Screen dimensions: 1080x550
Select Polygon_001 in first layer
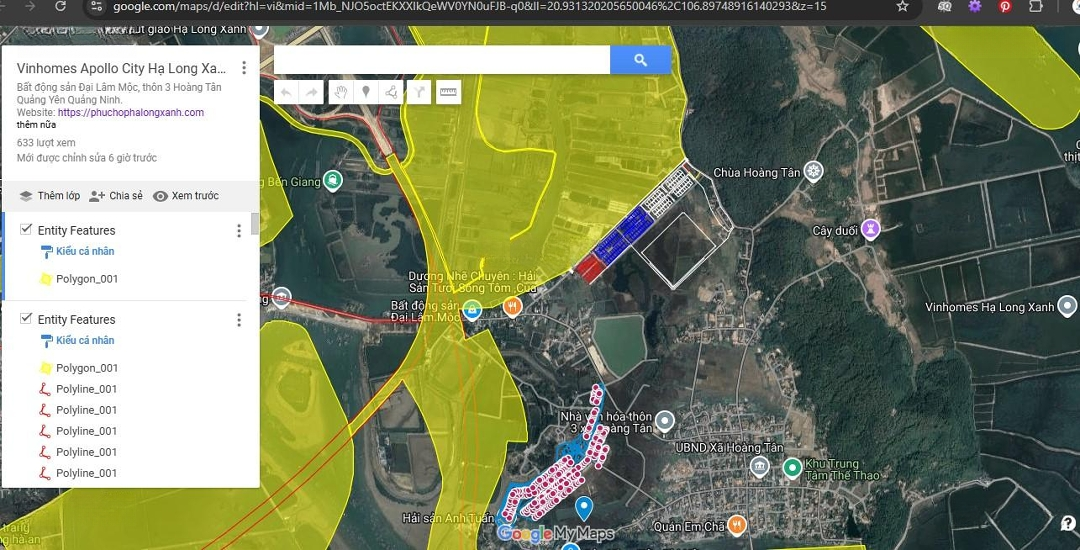(x=87, y=279)
